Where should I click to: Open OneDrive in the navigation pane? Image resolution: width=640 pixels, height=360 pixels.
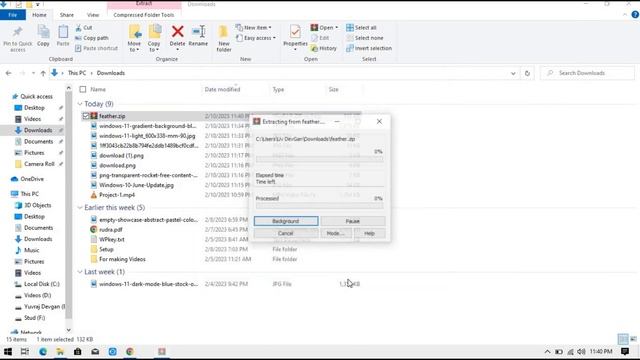(x=32, y=179)
